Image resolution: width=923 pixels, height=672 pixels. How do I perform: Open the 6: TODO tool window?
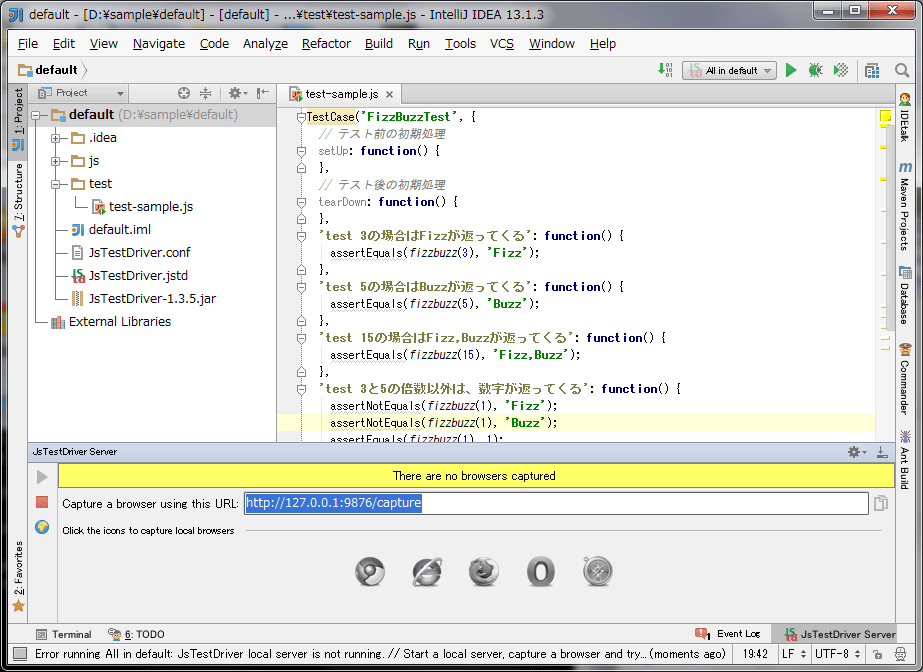pyautogui.click(x=137, y=634)
